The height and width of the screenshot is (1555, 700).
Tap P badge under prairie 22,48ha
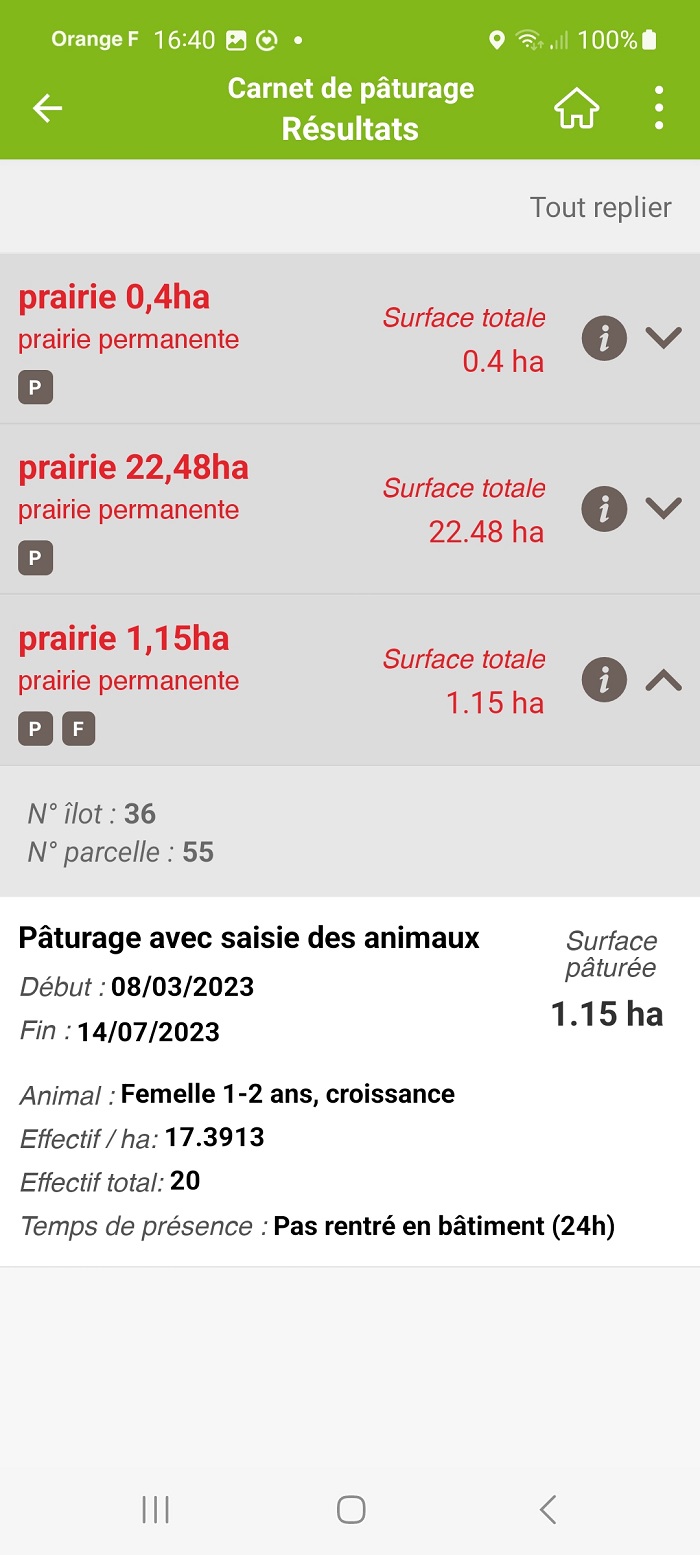point(35,558)
